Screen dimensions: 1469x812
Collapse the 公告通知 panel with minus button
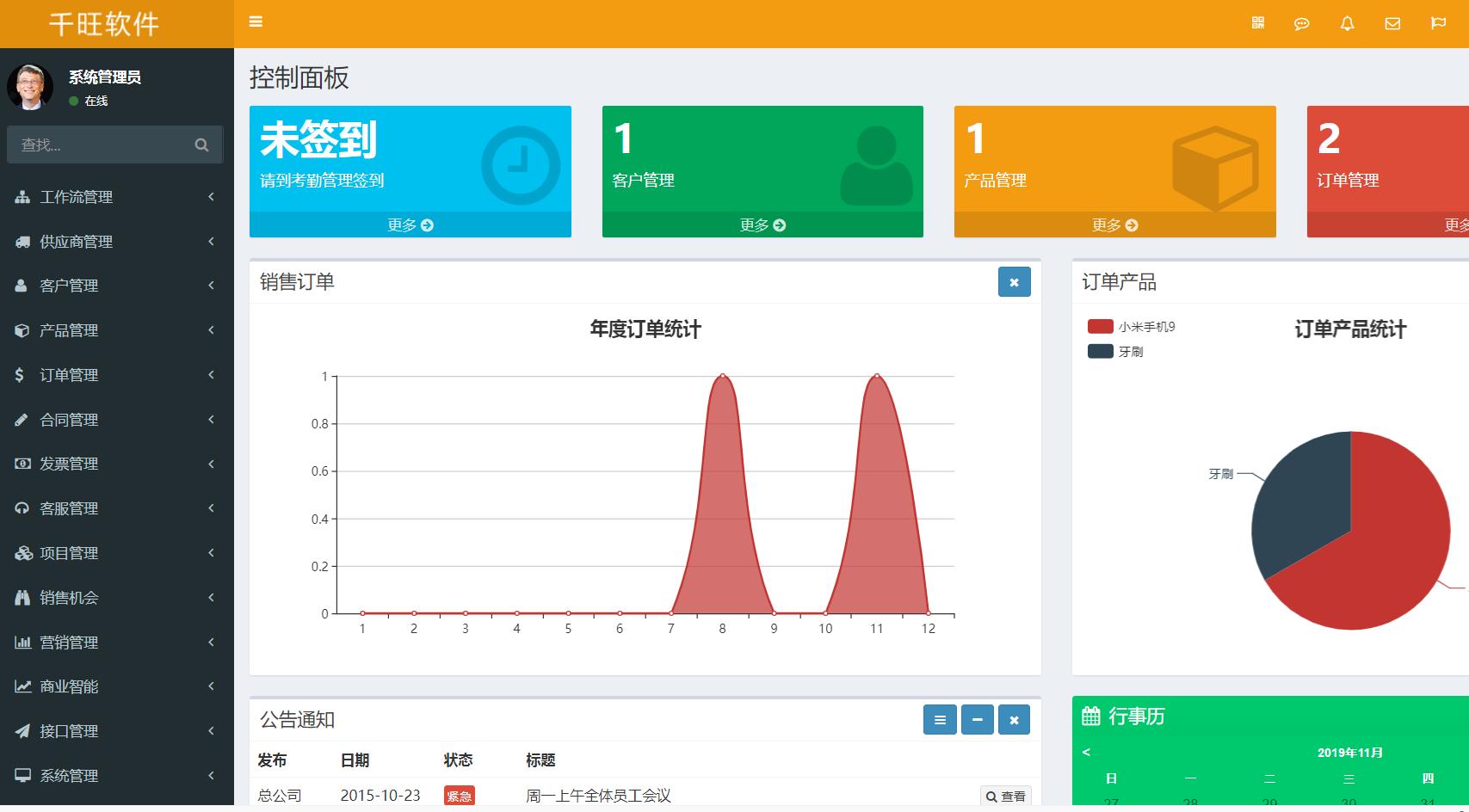[978, 720]
